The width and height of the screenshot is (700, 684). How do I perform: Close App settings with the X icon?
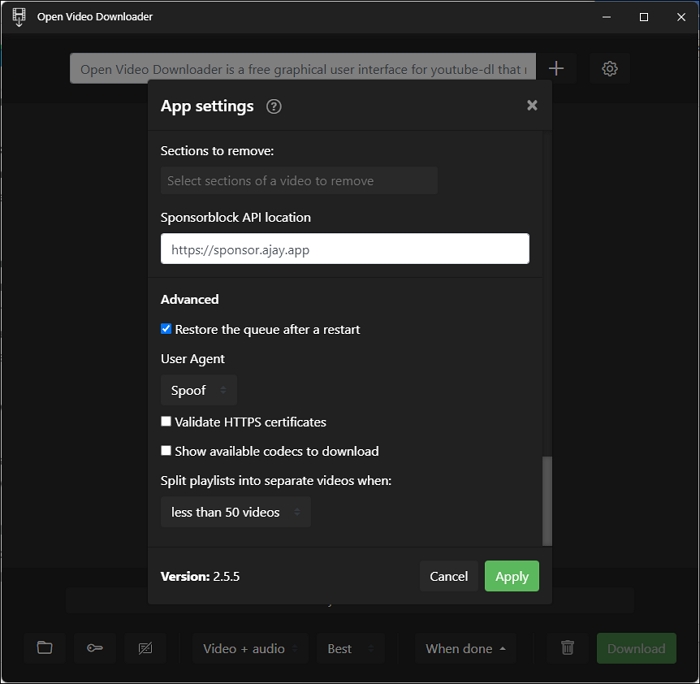[532, 105]
